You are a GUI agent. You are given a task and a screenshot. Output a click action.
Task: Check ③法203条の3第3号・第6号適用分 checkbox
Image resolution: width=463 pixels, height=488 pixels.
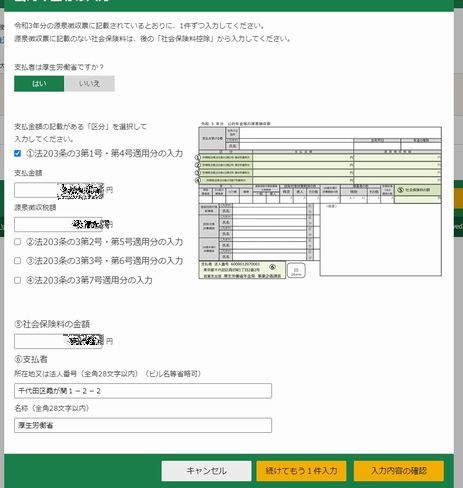18,261
